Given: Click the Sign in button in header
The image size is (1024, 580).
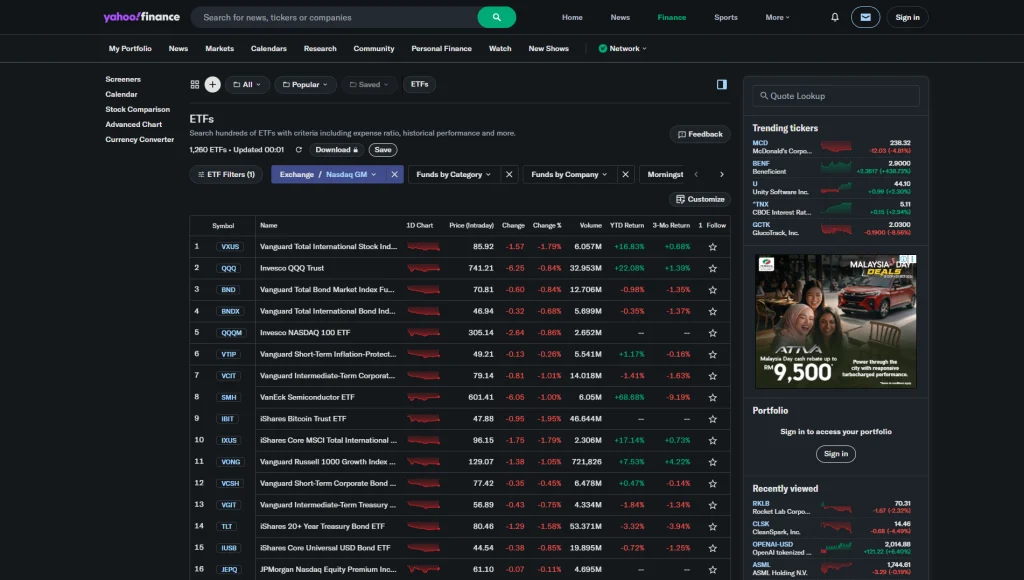Looking at the screenshot, I should [907, 17].
